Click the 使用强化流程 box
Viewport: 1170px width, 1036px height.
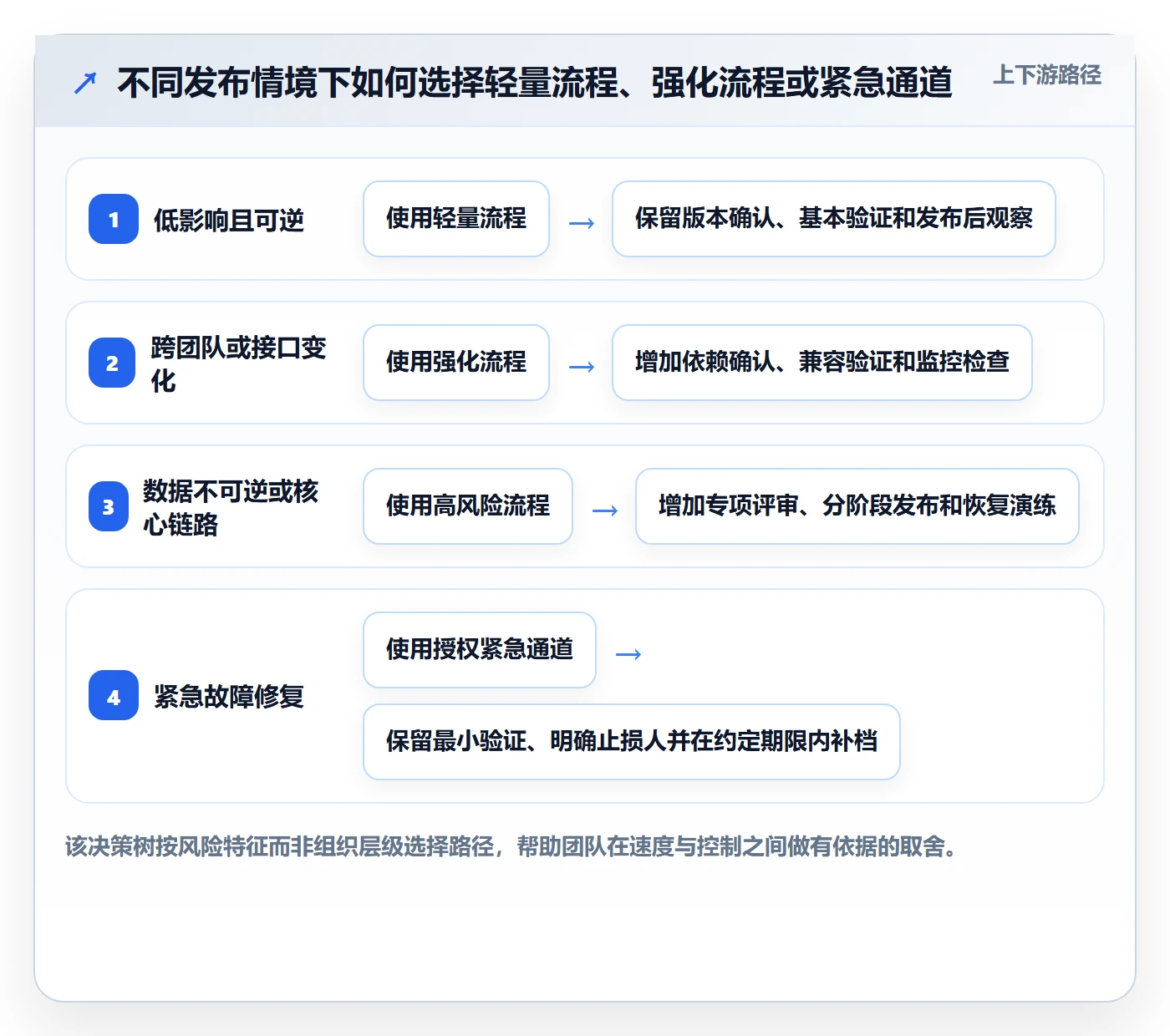456,363
